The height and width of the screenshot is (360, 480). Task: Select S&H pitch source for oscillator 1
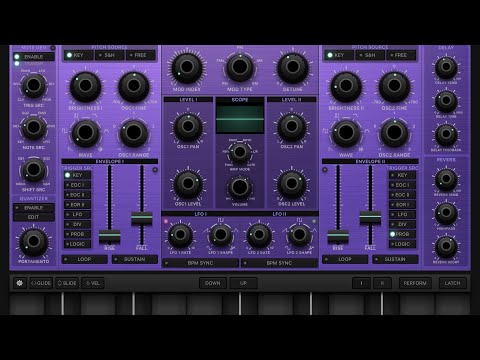point(110,55)
